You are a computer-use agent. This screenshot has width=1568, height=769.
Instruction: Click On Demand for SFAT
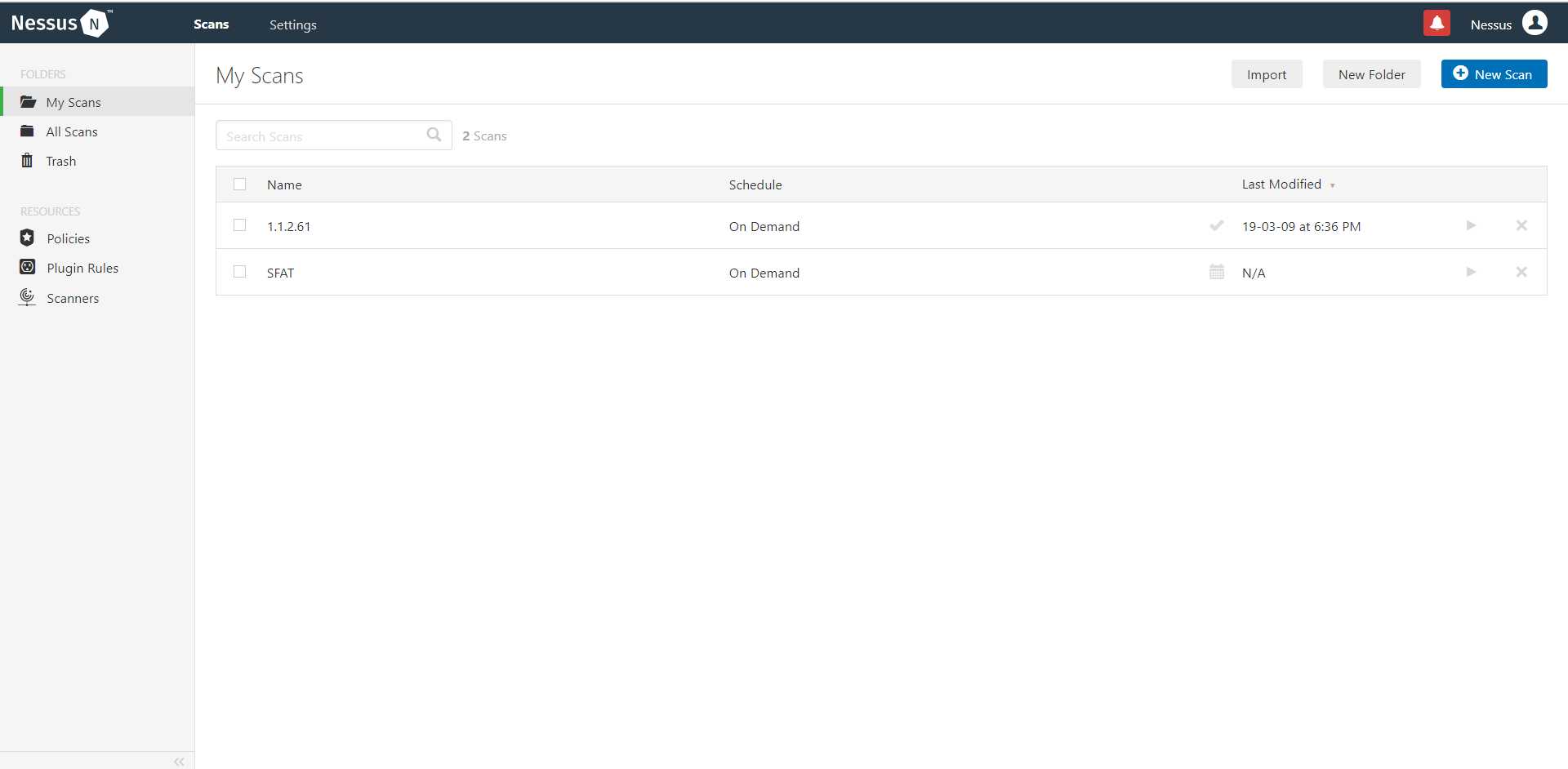pyautogui.click(x=764, y=273)
